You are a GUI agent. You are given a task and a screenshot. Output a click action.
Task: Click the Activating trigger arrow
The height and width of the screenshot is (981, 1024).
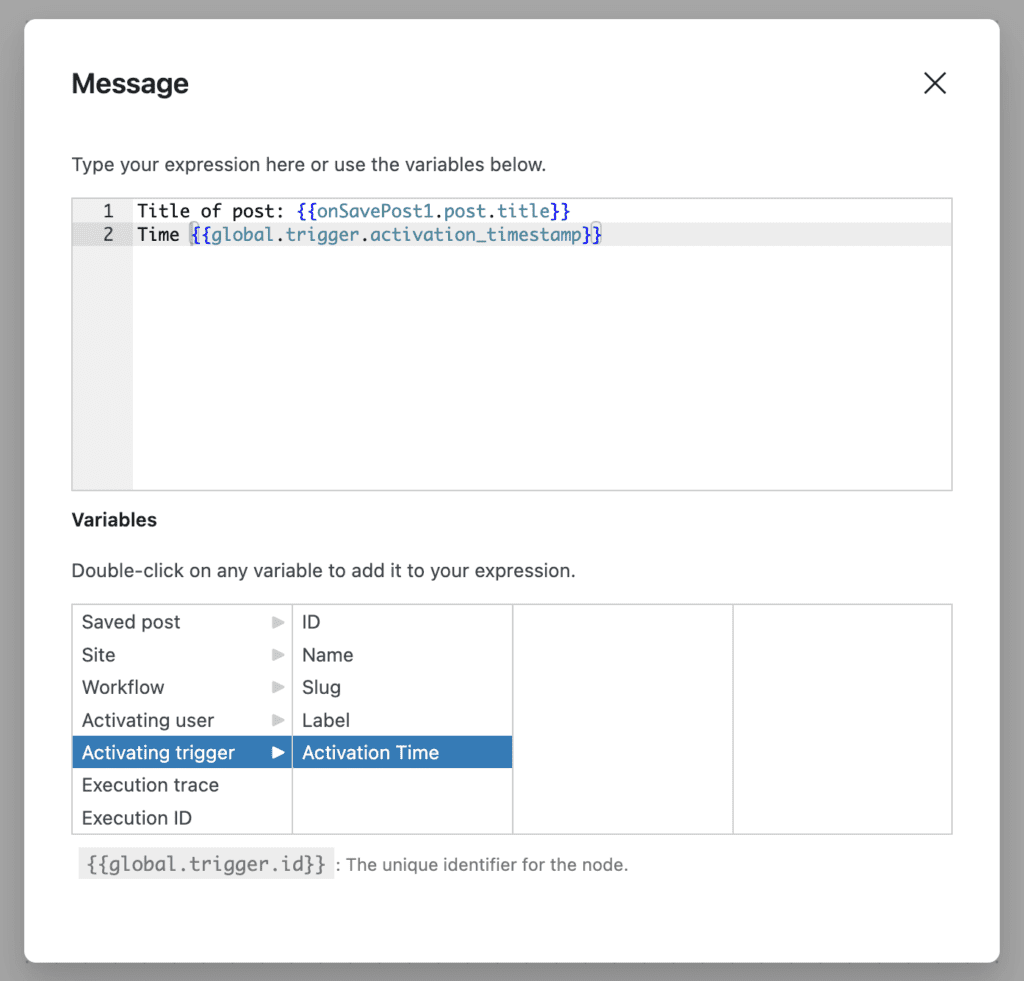(x=278, y=753)
